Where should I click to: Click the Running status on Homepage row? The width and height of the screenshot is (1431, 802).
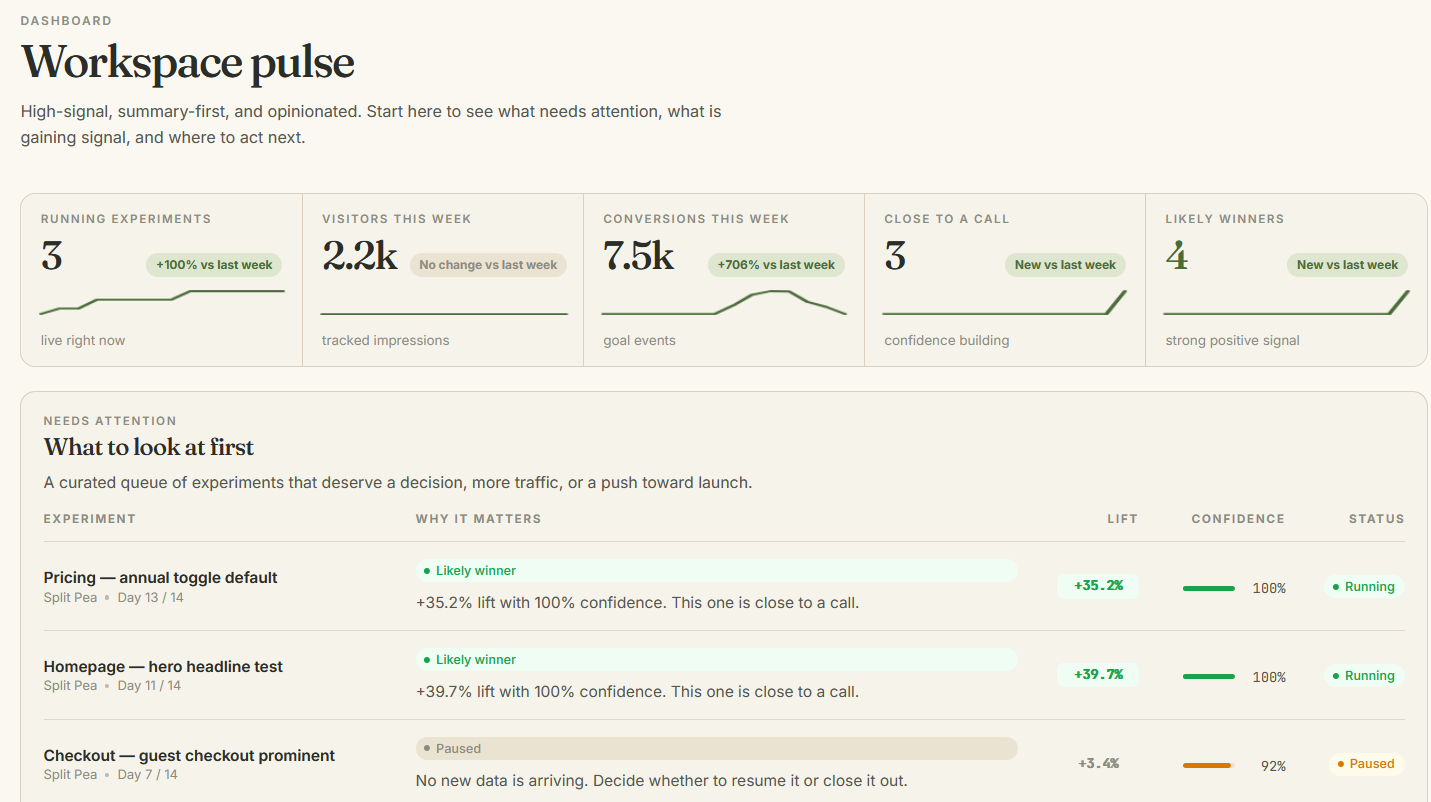point(1362,676)
